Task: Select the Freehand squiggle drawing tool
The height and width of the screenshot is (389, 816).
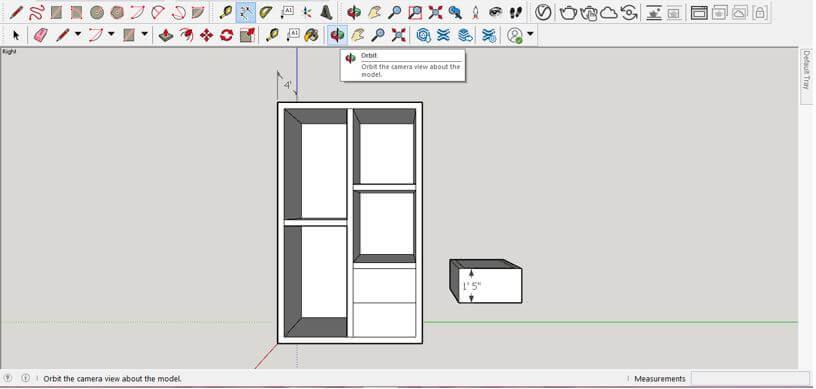Action: [36, 12]
